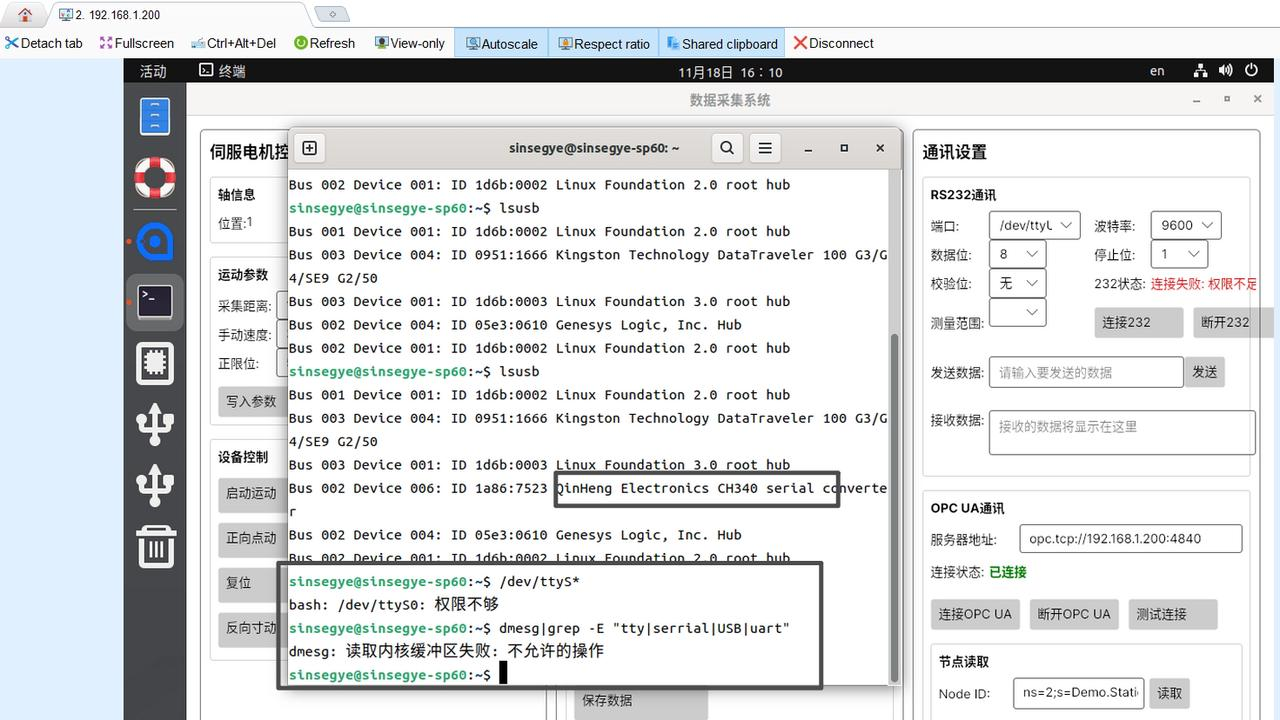Image resolution: width=1280 pixels, height=720 pixels.
Task: Click the 发送 send button
Action: point(1205,372)
